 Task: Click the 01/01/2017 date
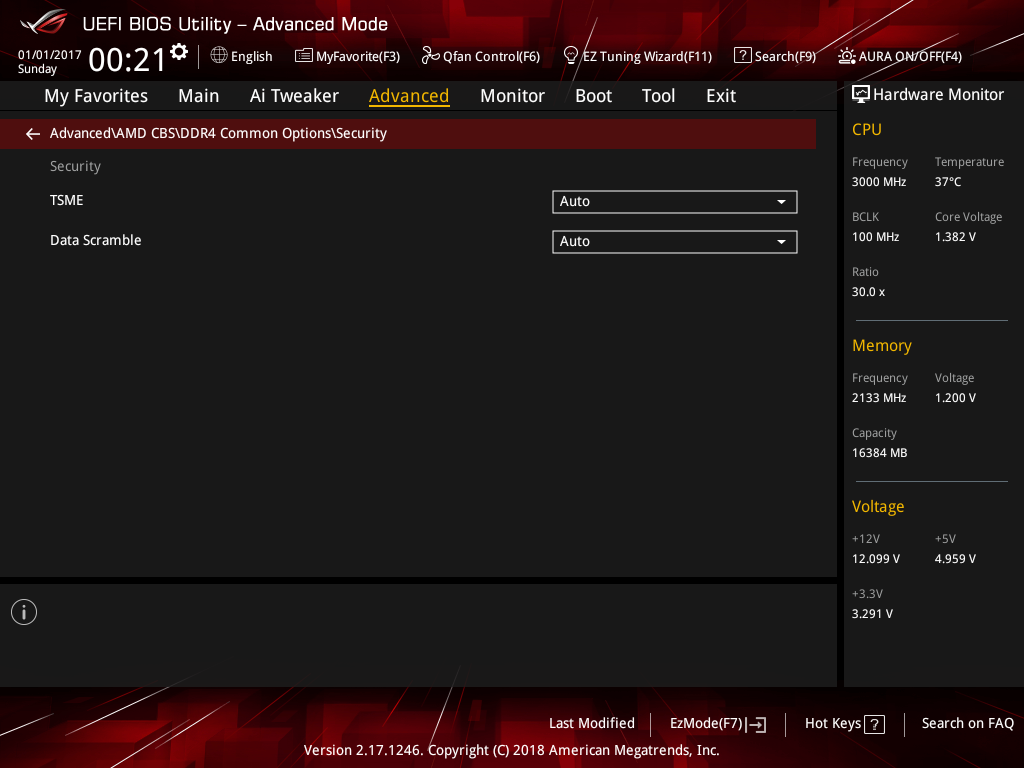(50, 55)
